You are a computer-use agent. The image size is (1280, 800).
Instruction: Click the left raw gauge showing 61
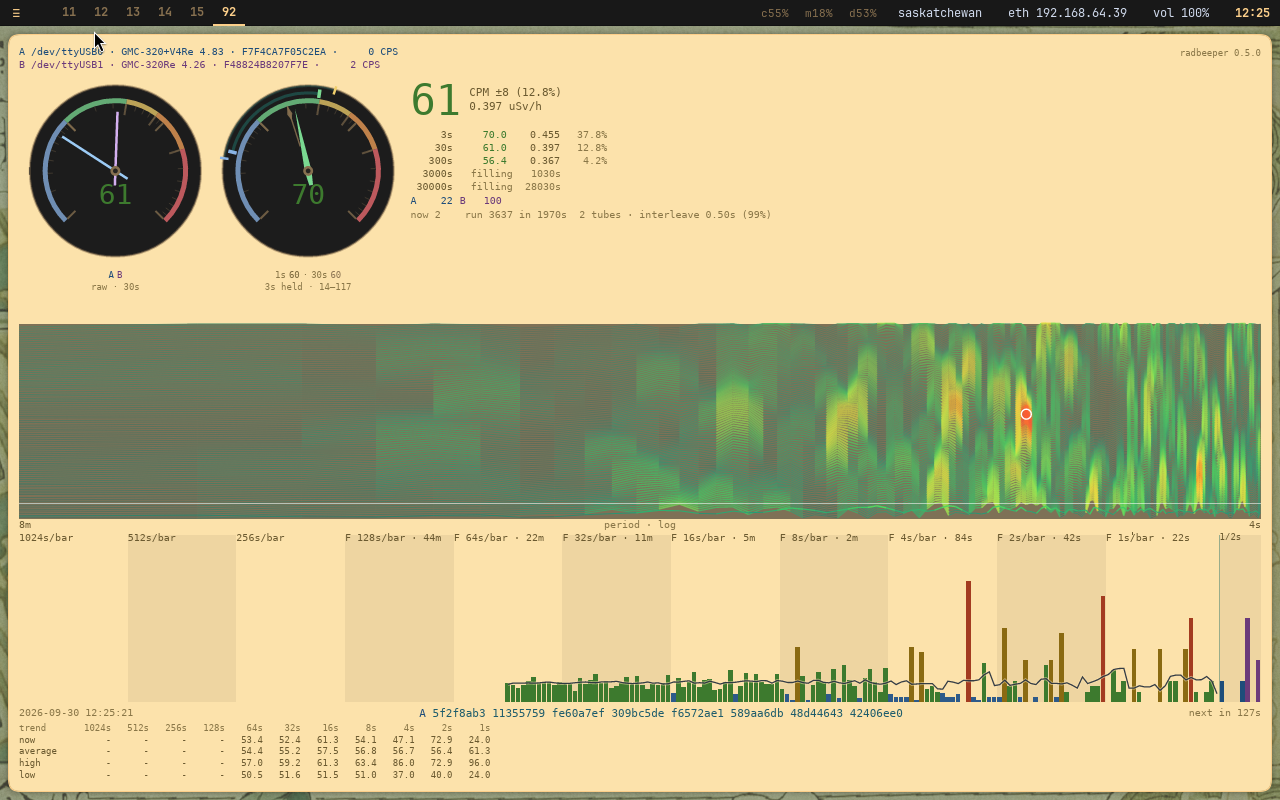pyautogui.click(x=115, y=171)
